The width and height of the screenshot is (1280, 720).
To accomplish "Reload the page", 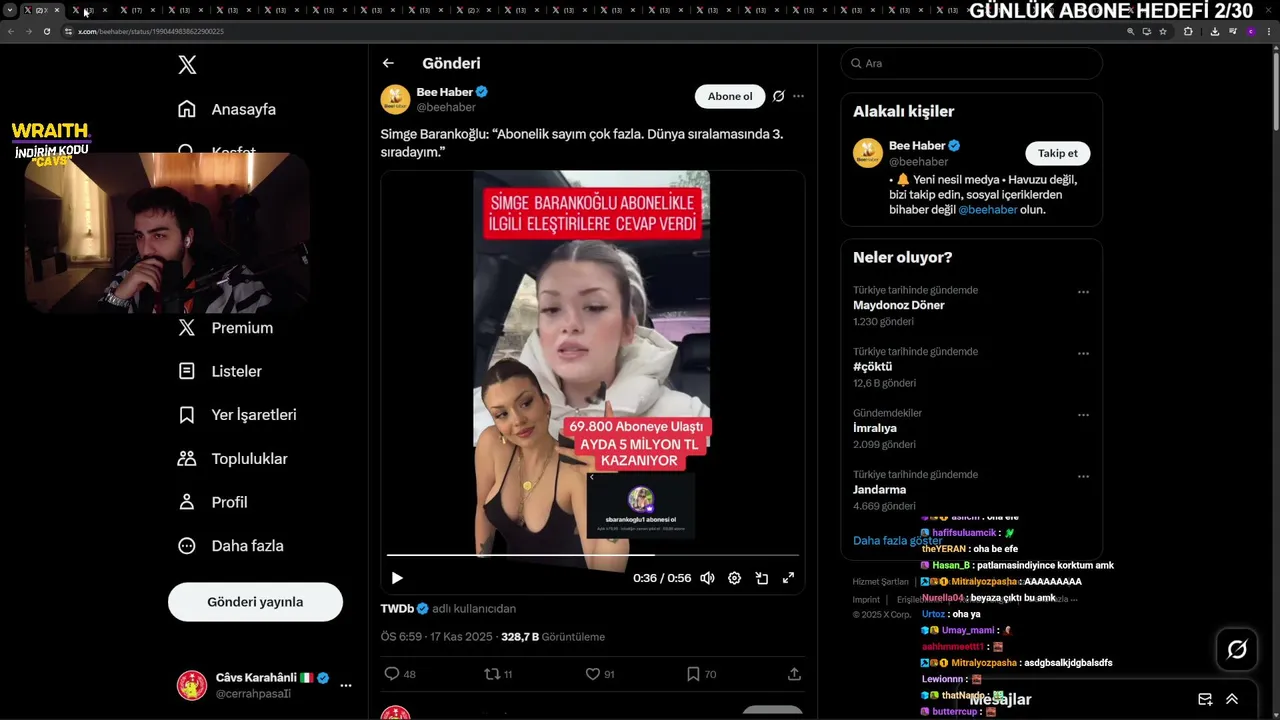I will click(x=46, y=31).
